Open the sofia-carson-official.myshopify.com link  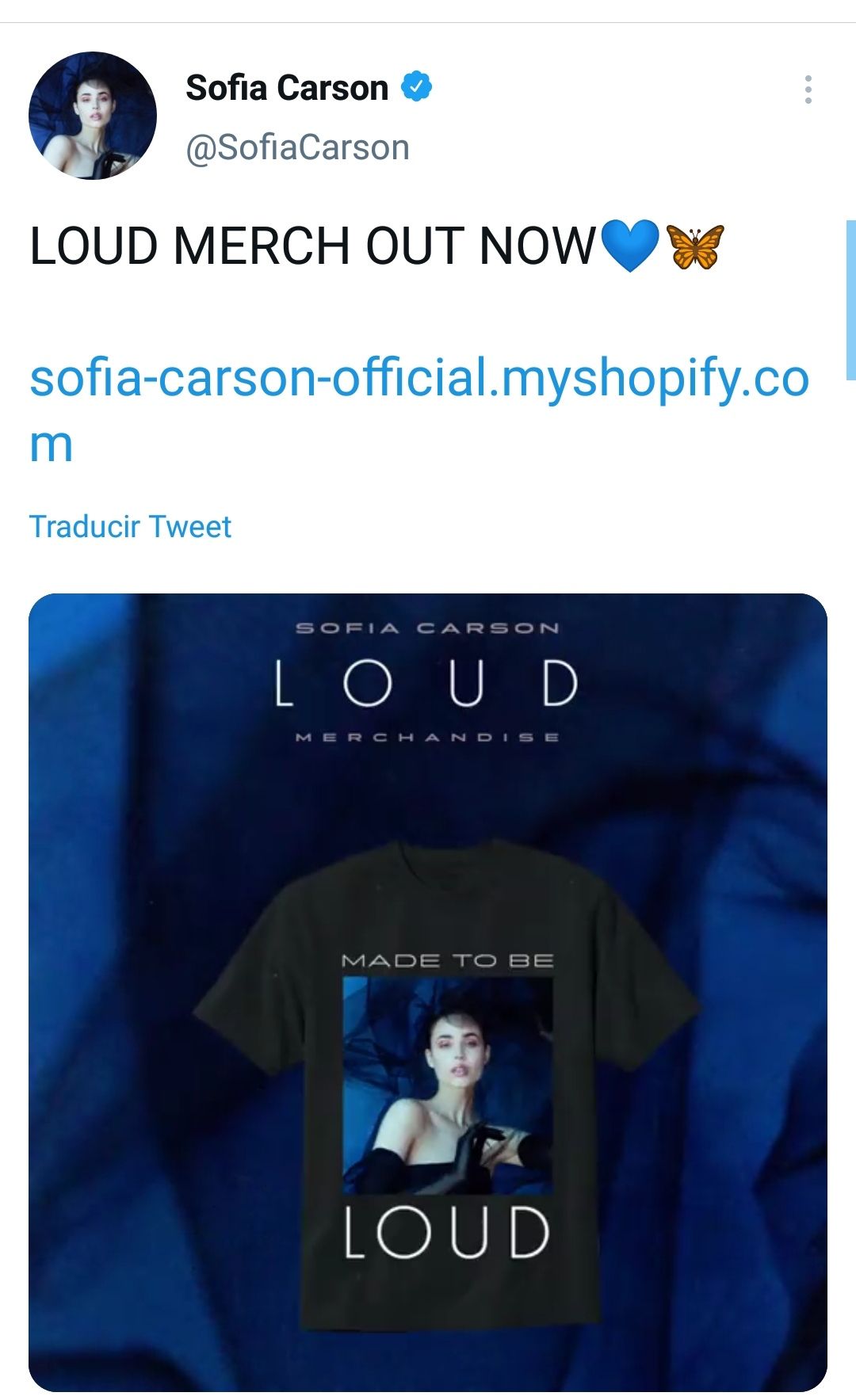click(419, 410)
